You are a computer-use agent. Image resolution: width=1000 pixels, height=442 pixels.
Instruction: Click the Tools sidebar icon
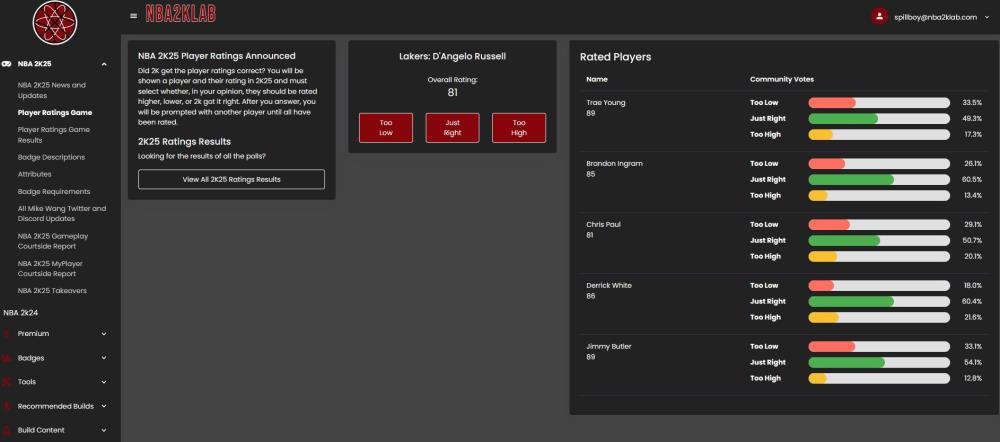click(7, 381)
